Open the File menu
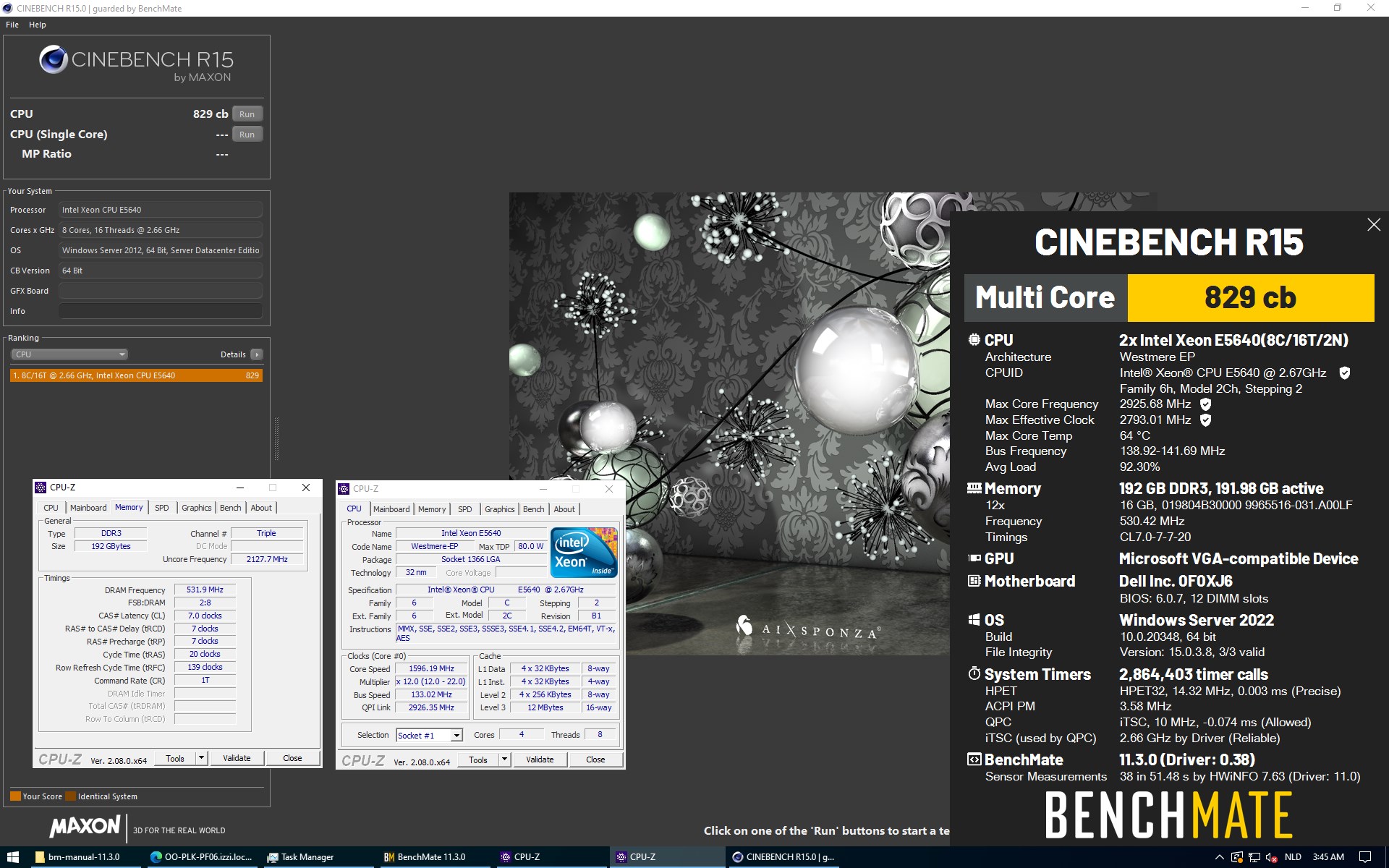This screenshot has height=868, width=1389. (x=12, y=25)
